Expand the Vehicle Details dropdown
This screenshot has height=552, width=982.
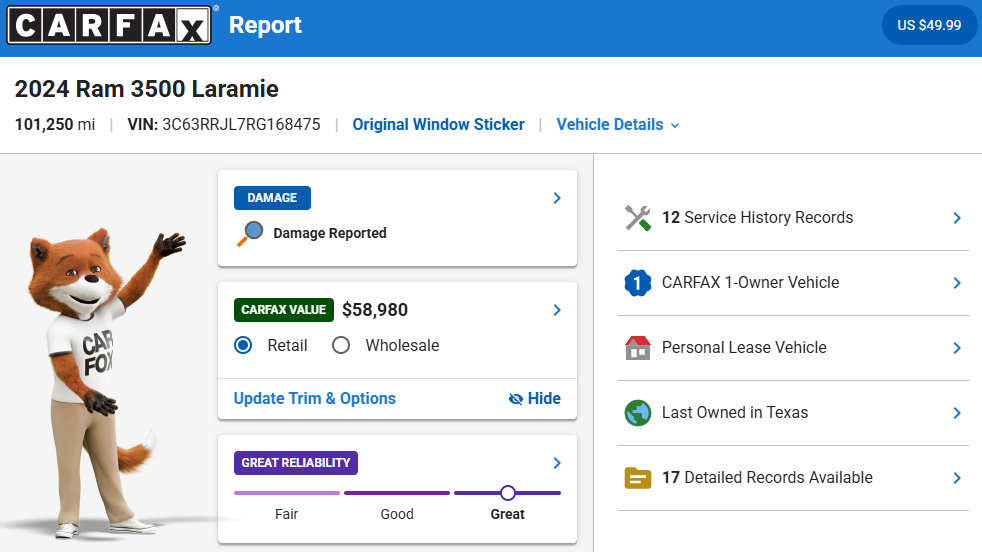click(618, 125)
